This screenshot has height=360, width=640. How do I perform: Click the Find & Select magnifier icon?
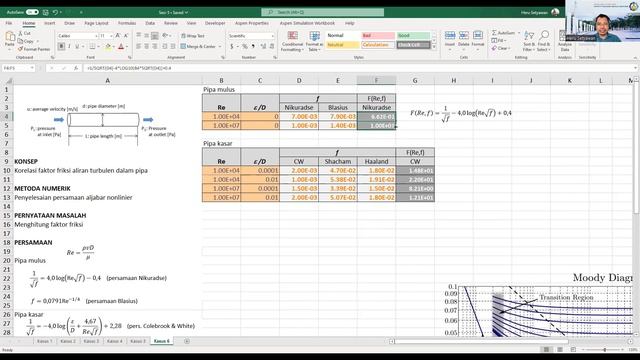click(x=544, y=36)
